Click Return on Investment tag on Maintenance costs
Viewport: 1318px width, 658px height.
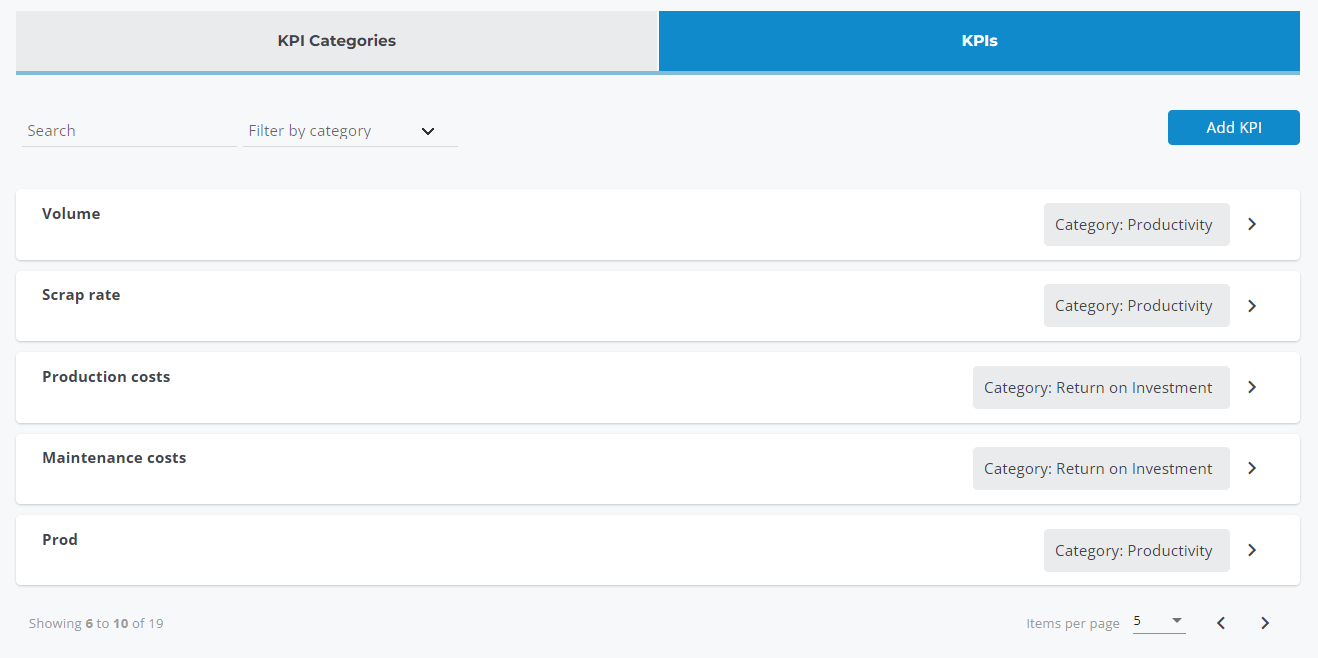(x=1100, y=468)
